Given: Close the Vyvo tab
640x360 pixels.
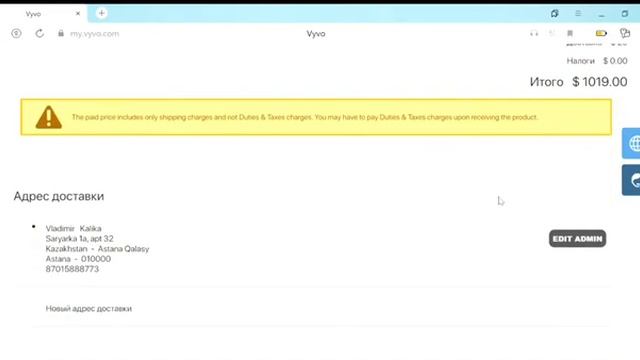Looking at the screenshot, I should pos(78,14).
